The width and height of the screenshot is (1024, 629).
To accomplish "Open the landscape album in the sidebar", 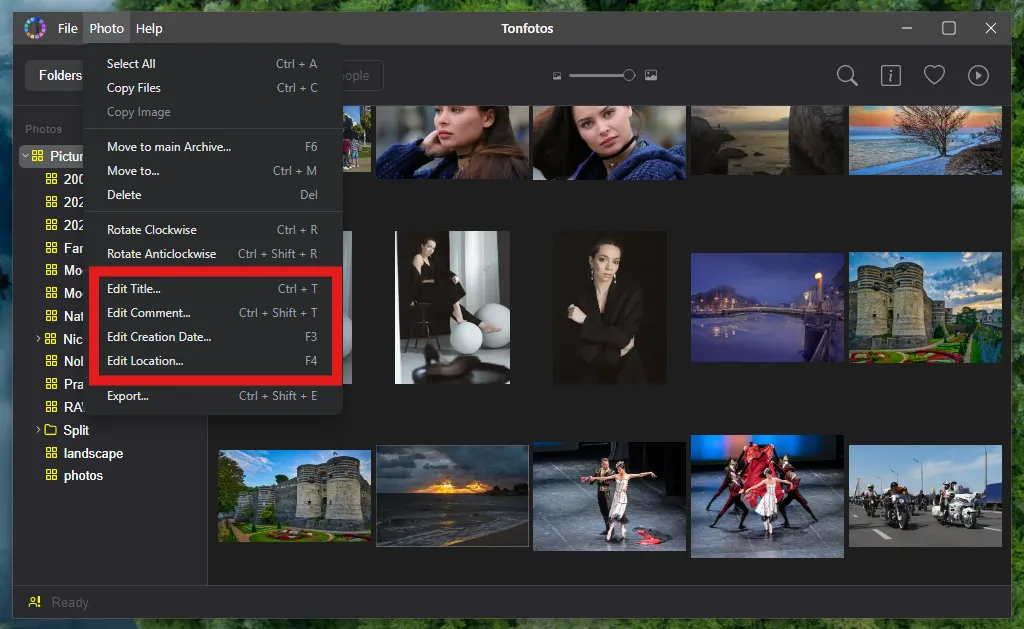I will click(91, 453).
